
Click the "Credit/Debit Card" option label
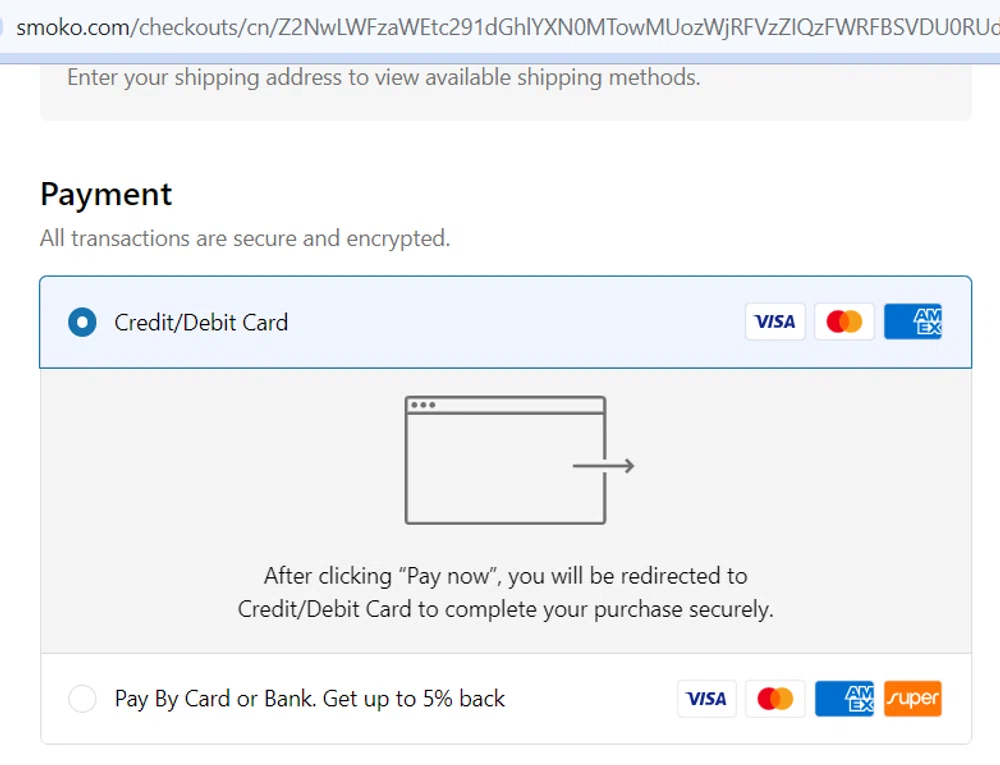201,323
